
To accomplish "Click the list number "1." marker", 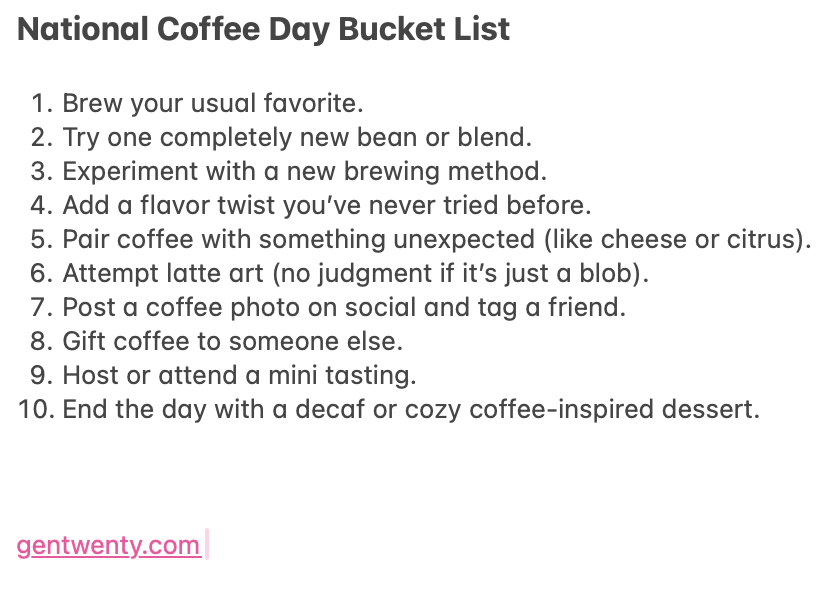I will pyautogui.click(x=42, y=103).
